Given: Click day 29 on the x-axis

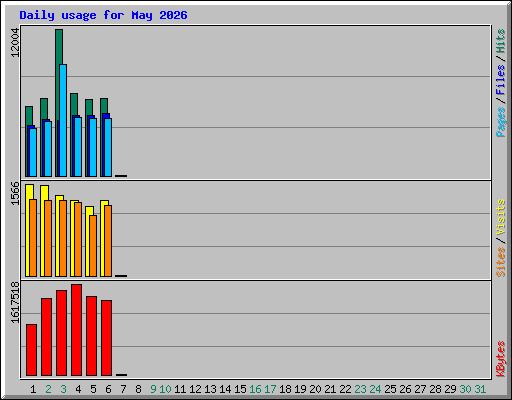Looking at the screenshot, I should point(450,389).
